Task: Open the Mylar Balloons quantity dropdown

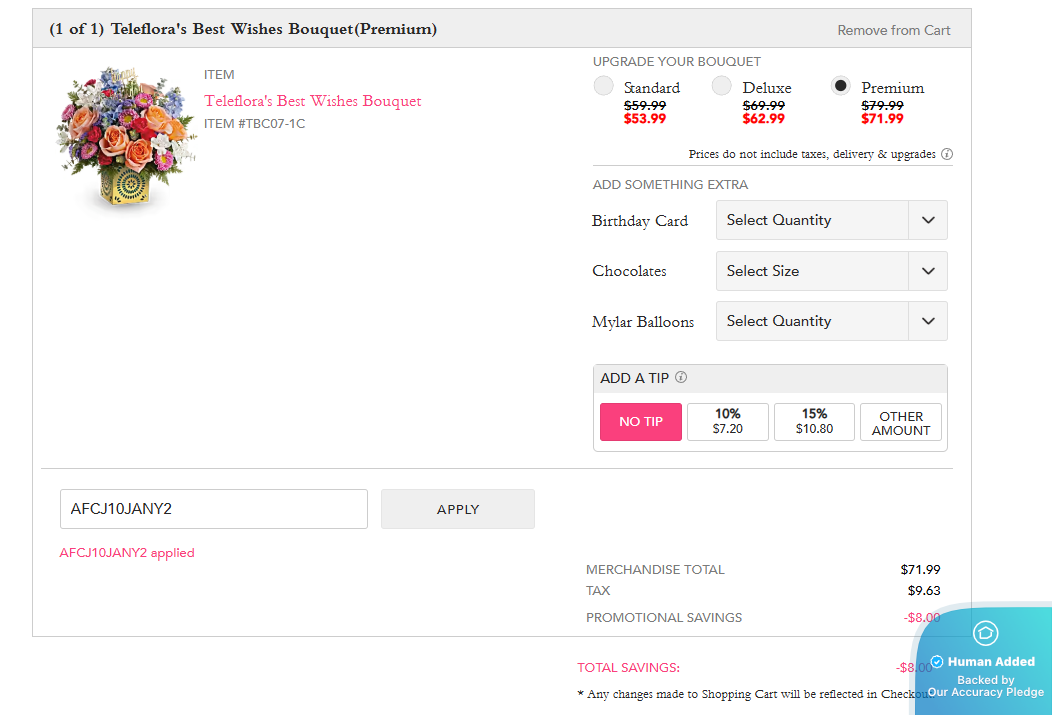Action: click(831, 321)
